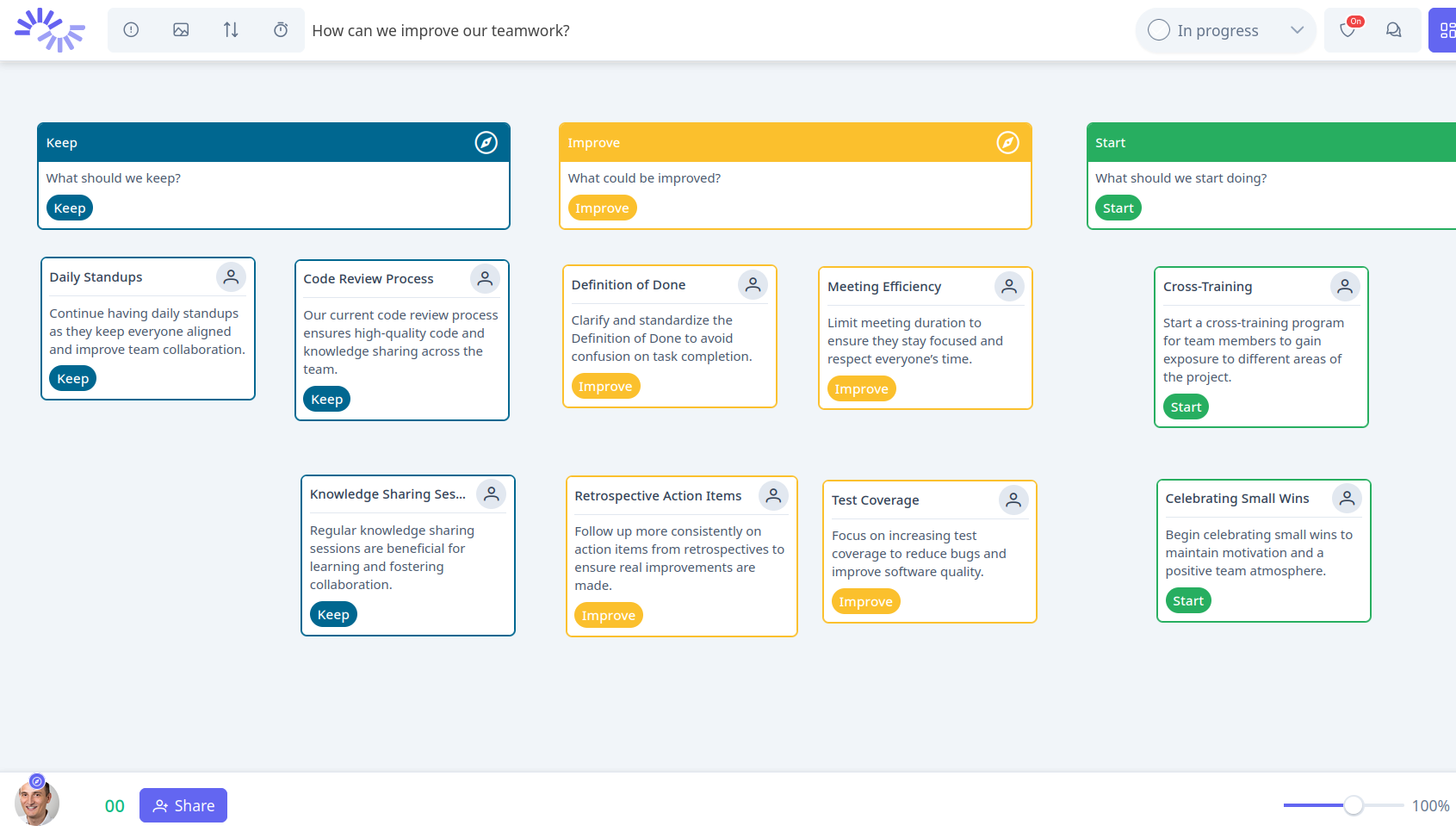
Task: Click the user avatar on Daily Standups card
Action: pyautogui.click(x=231, y=277)
